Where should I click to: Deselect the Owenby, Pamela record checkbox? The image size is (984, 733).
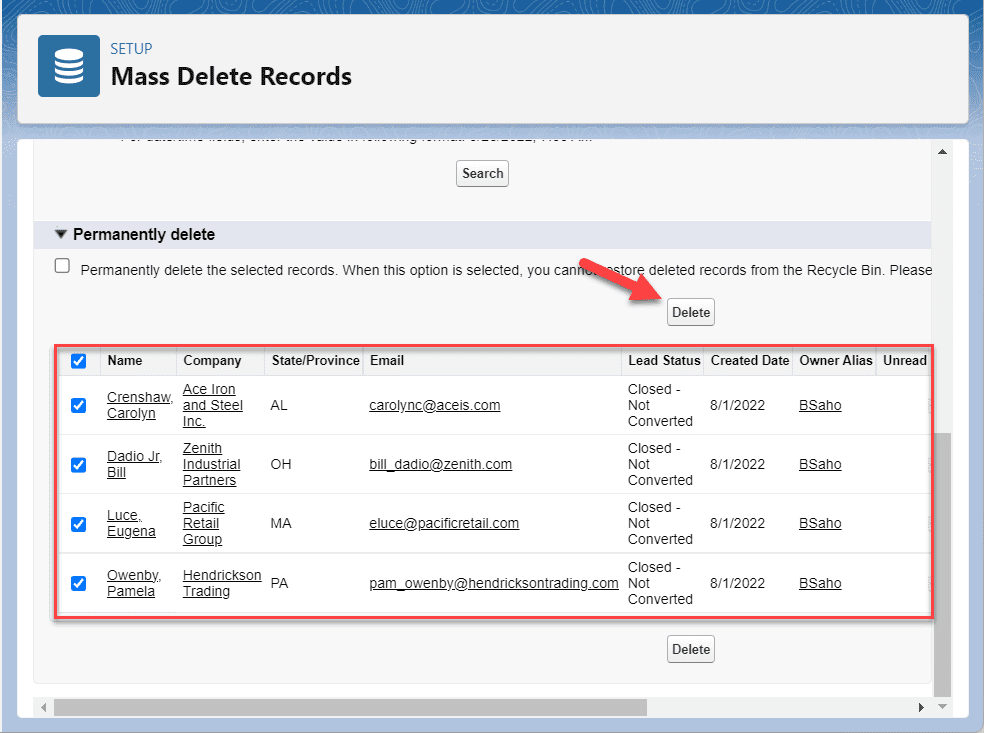[x=78, y=583]
